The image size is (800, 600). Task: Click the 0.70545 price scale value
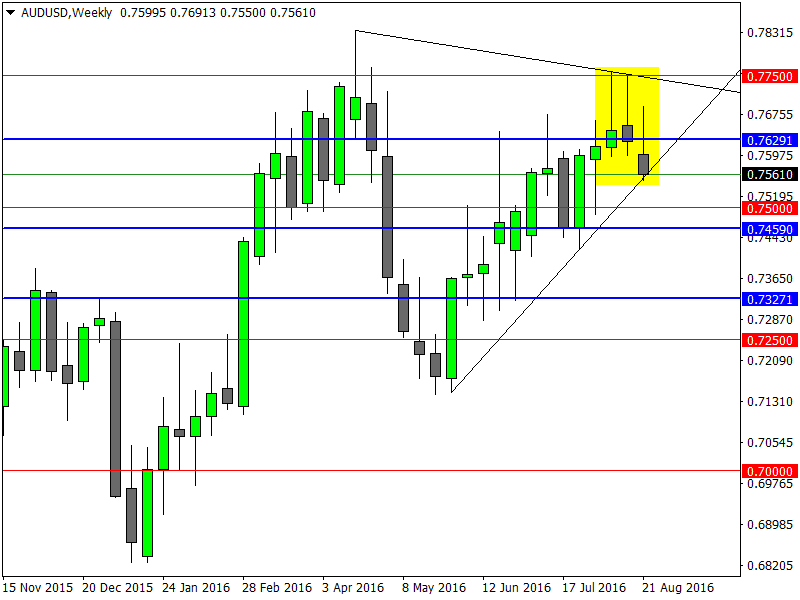[x=770, y=443]
